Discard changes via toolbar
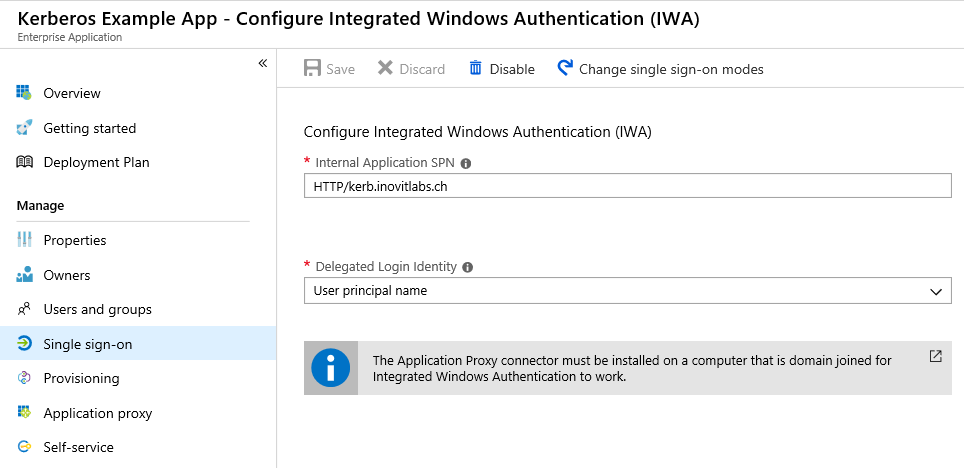 [x=411, y=69]
